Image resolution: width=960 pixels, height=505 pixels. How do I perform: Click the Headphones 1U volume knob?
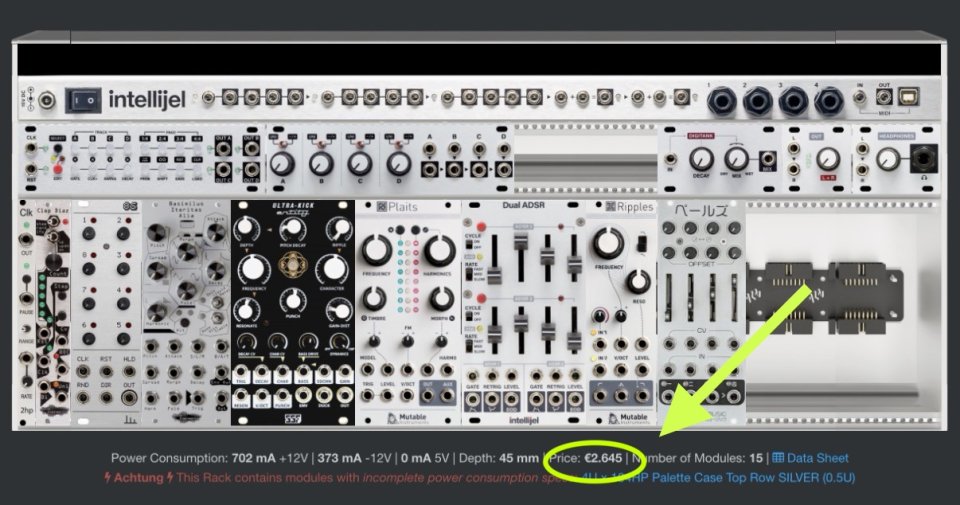(888, 160)
